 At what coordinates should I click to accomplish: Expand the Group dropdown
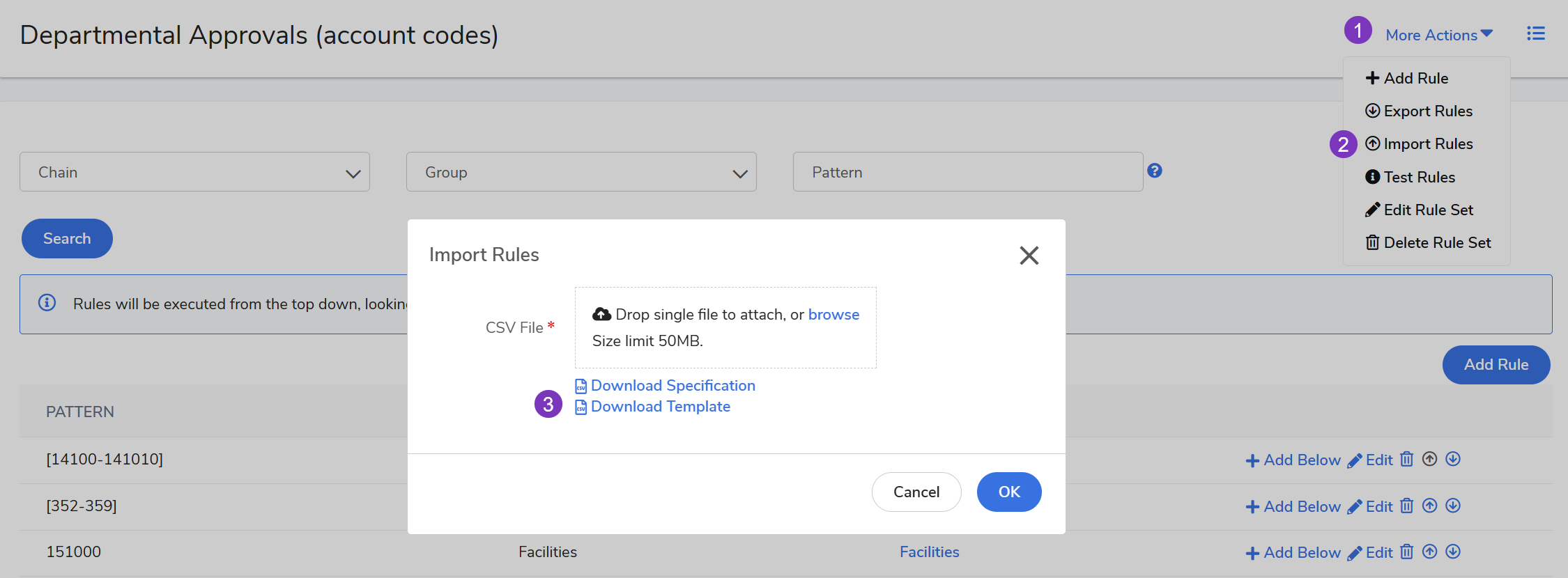click(x=581, y=172)
